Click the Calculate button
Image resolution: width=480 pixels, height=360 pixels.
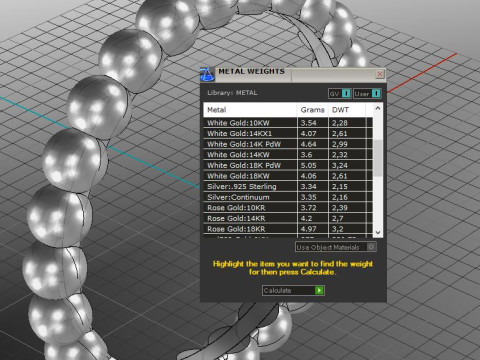click(293, 290)
